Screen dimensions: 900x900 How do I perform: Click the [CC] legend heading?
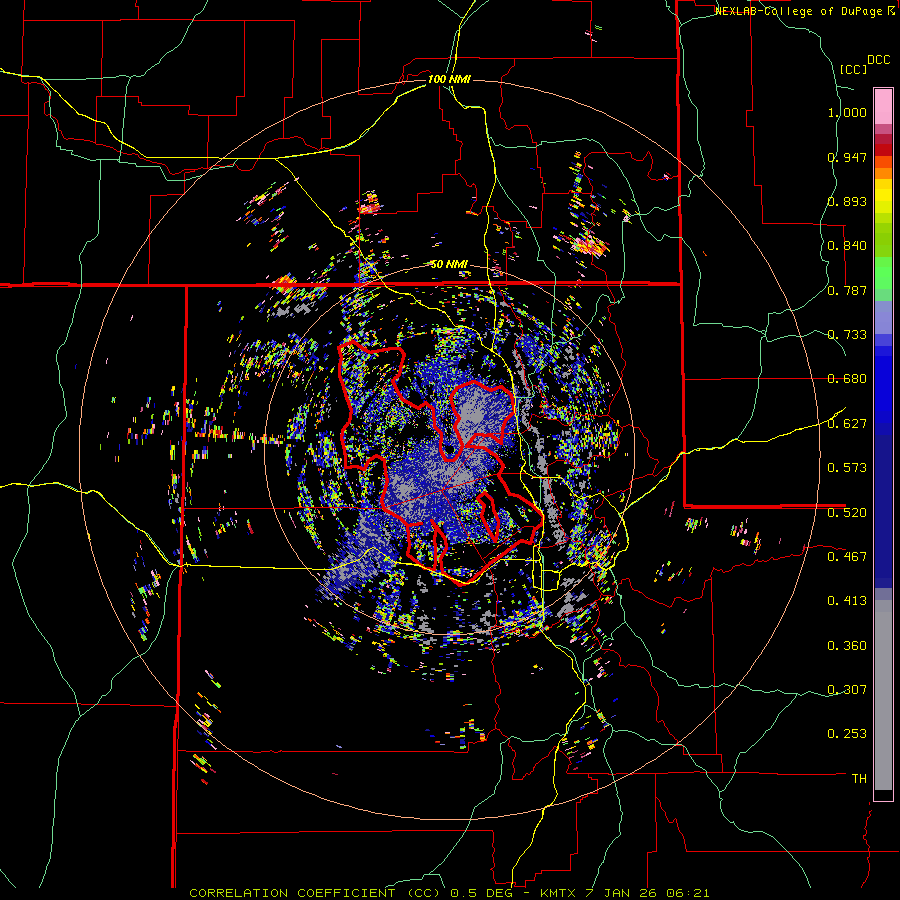click(x=853, y=69)
